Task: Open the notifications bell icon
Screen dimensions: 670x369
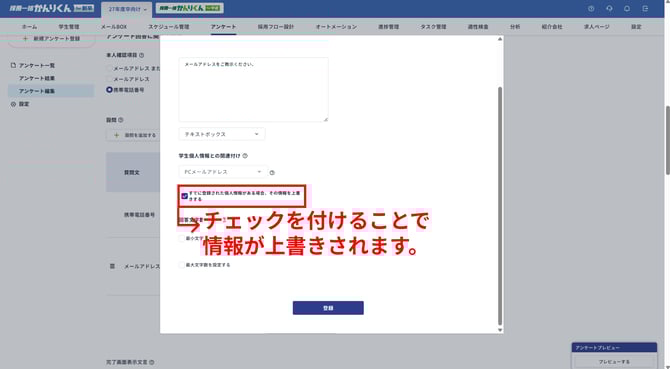Action: [627, 9]
